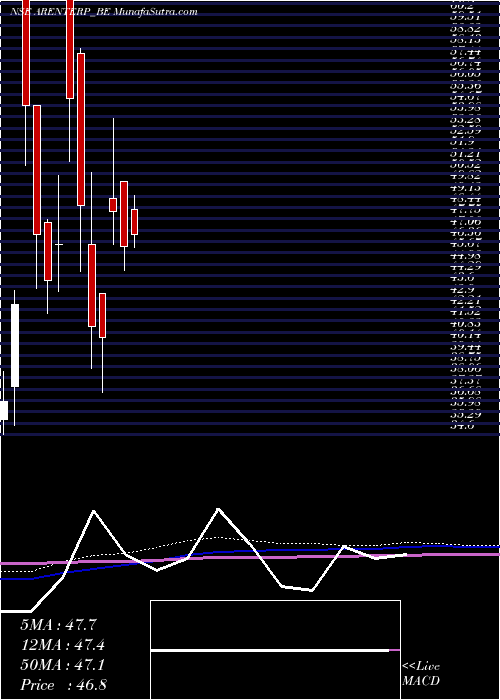The height and width of the screenshot is (700, 500).
Task: Click the 35.29 price axis label
Action: pyautogui.click(x=465, y=415)
